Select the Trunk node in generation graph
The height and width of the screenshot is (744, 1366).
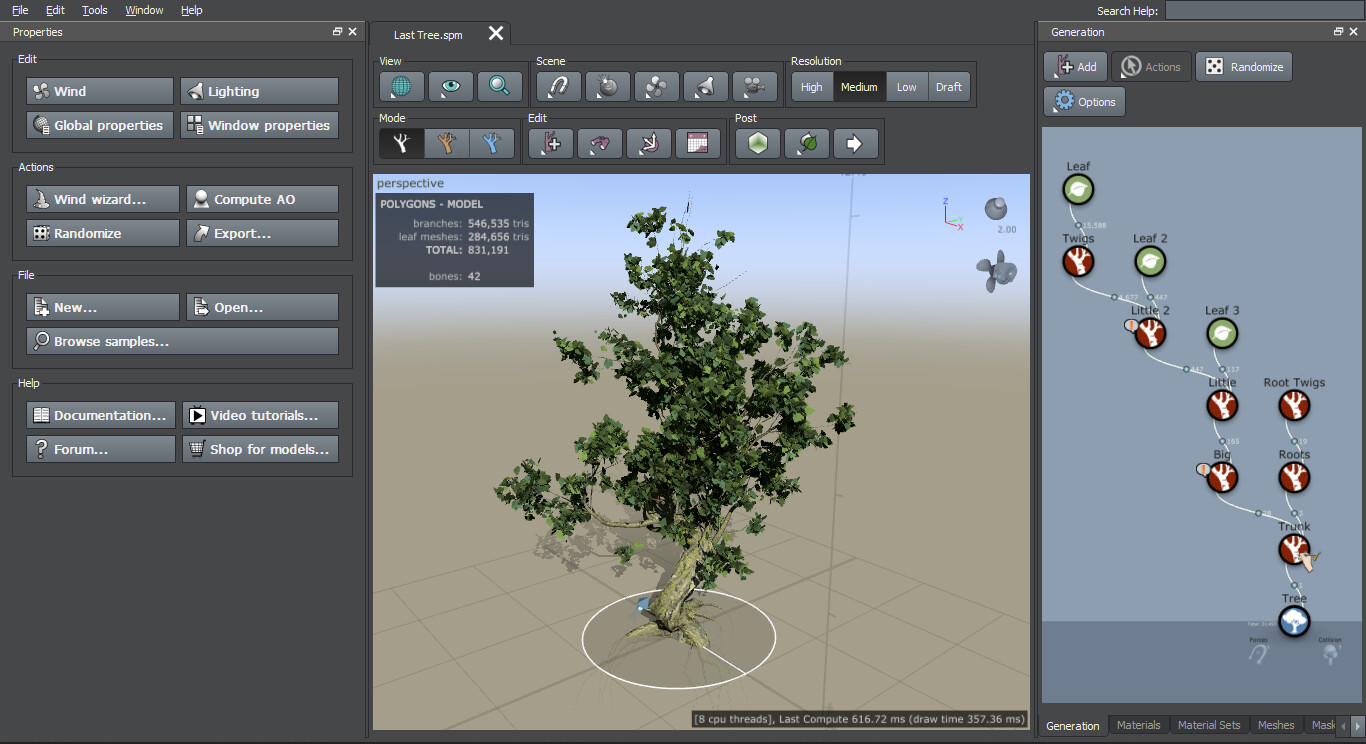[1294, 549]
